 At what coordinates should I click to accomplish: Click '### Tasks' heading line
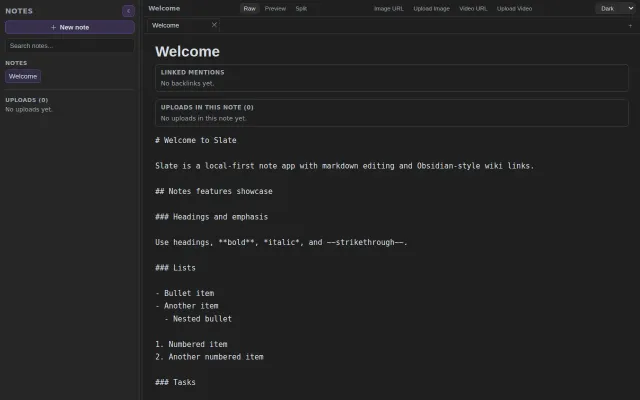176,382
